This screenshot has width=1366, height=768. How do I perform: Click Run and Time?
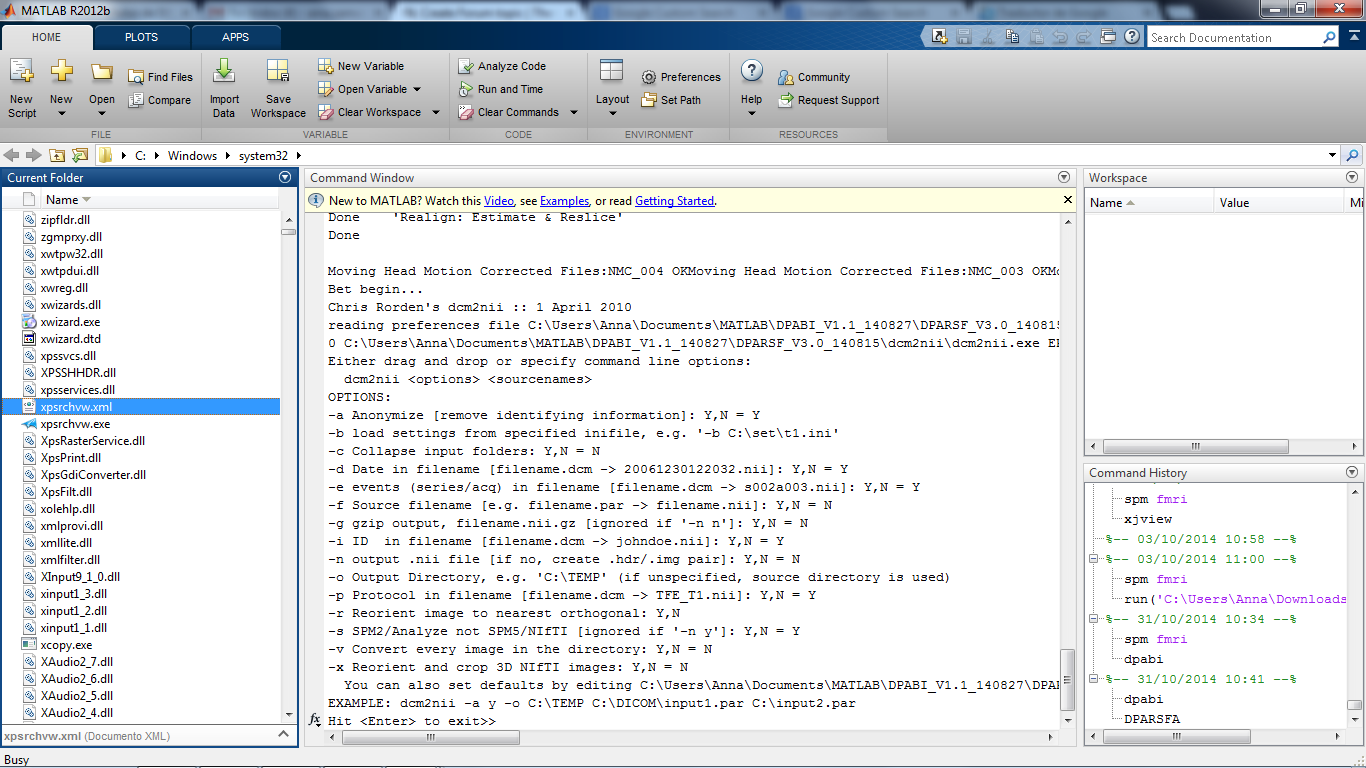coord(465,89)
